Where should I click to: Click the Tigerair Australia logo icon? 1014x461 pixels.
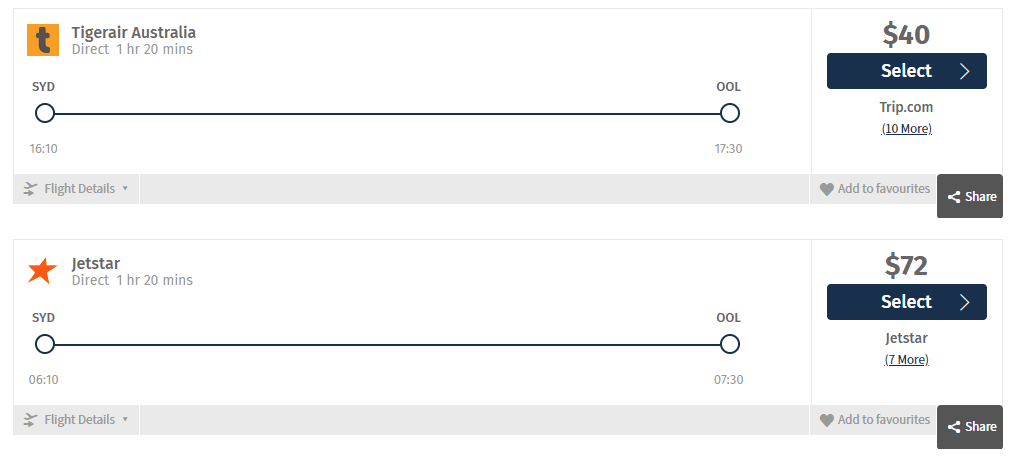pos(43,40)
